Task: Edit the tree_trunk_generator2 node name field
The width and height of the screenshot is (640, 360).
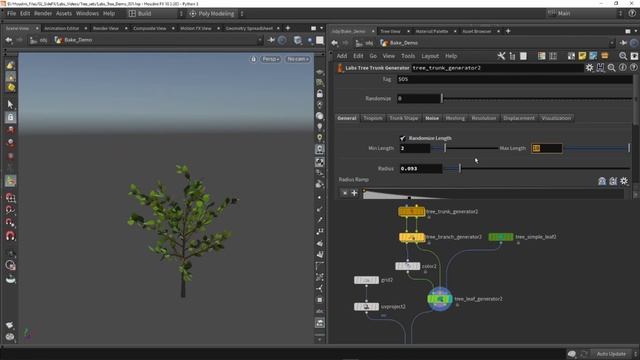Action: [x=497, y=68]
